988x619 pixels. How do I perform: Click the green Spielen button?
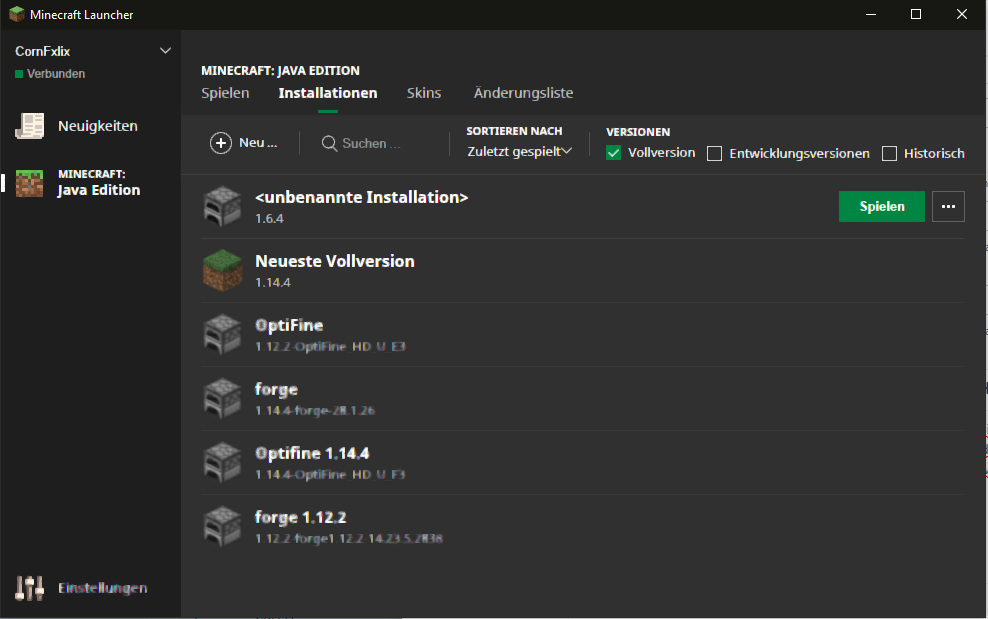pyautogui.click(x=882, y=206)
